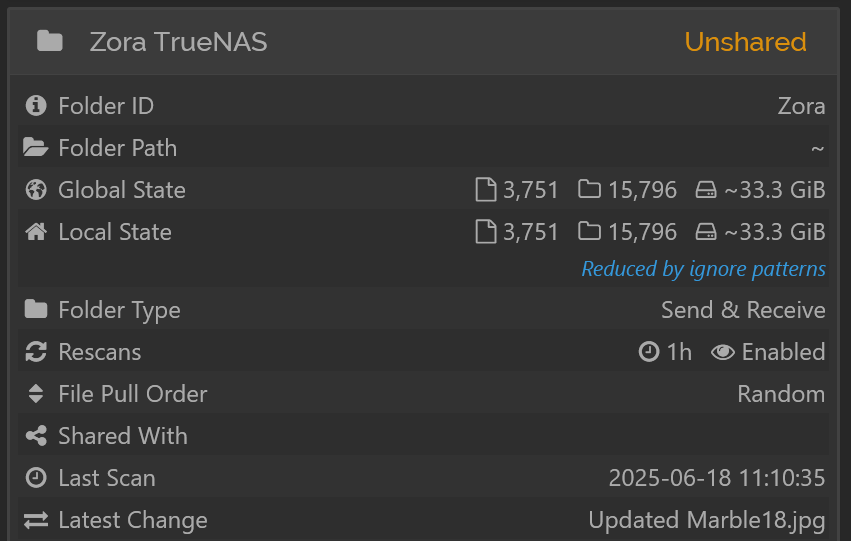851x541 pixels.
Task: Click the home icon for Local State
Action: [x=36, y=232]
